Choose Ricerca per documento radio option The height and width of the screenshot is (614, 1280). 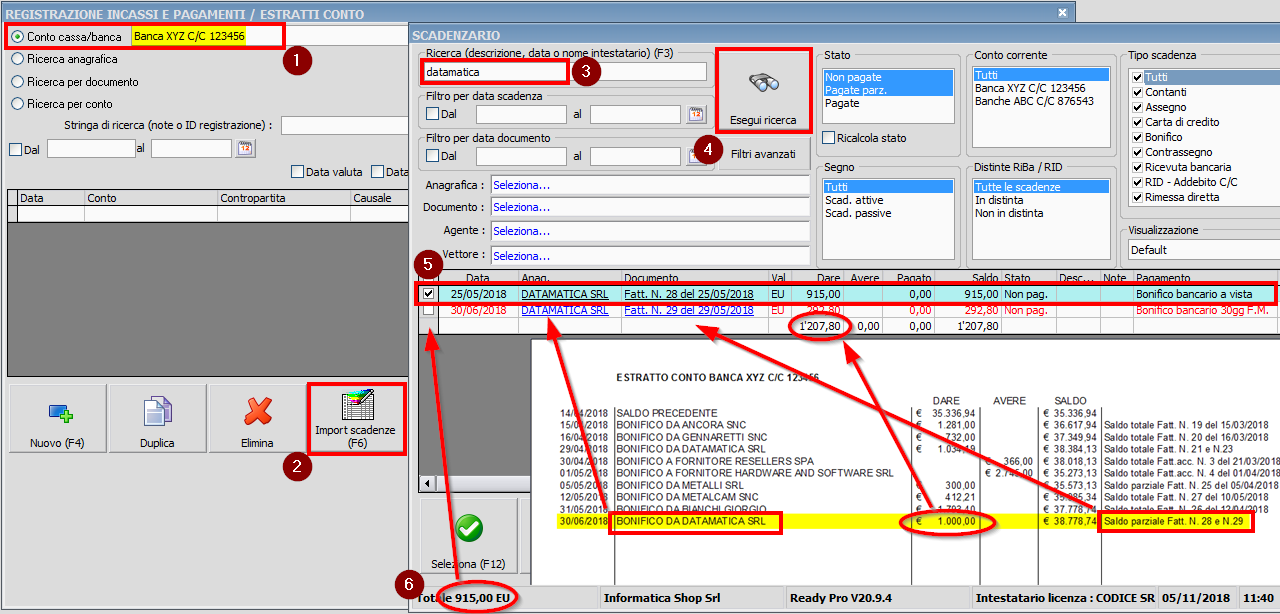point(17,82)
